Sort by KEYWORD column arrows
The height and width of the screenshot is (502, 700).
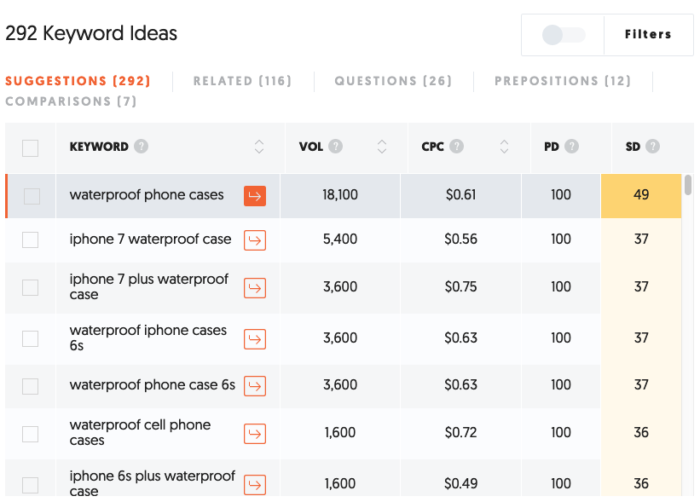point(259,146)
